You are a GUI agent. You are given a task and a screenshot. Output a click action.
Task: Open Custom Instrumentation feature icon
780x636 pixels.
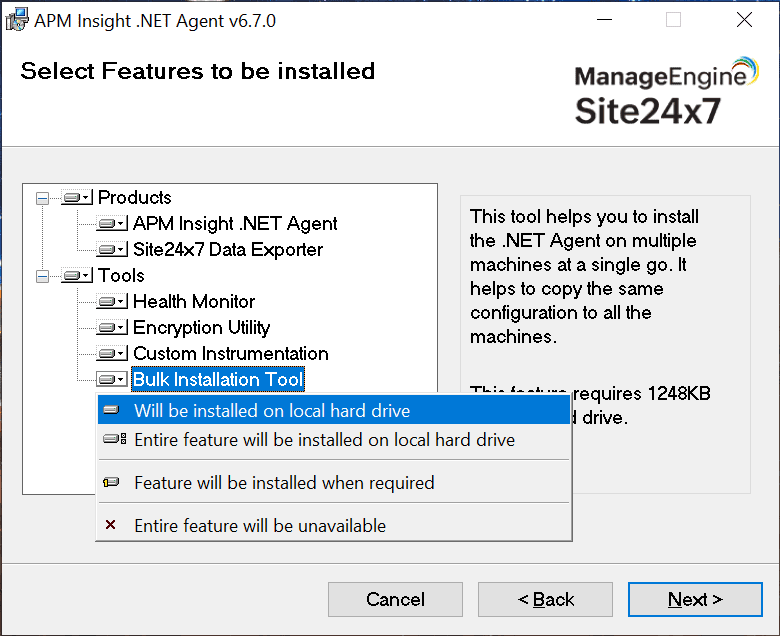point(112,354)
